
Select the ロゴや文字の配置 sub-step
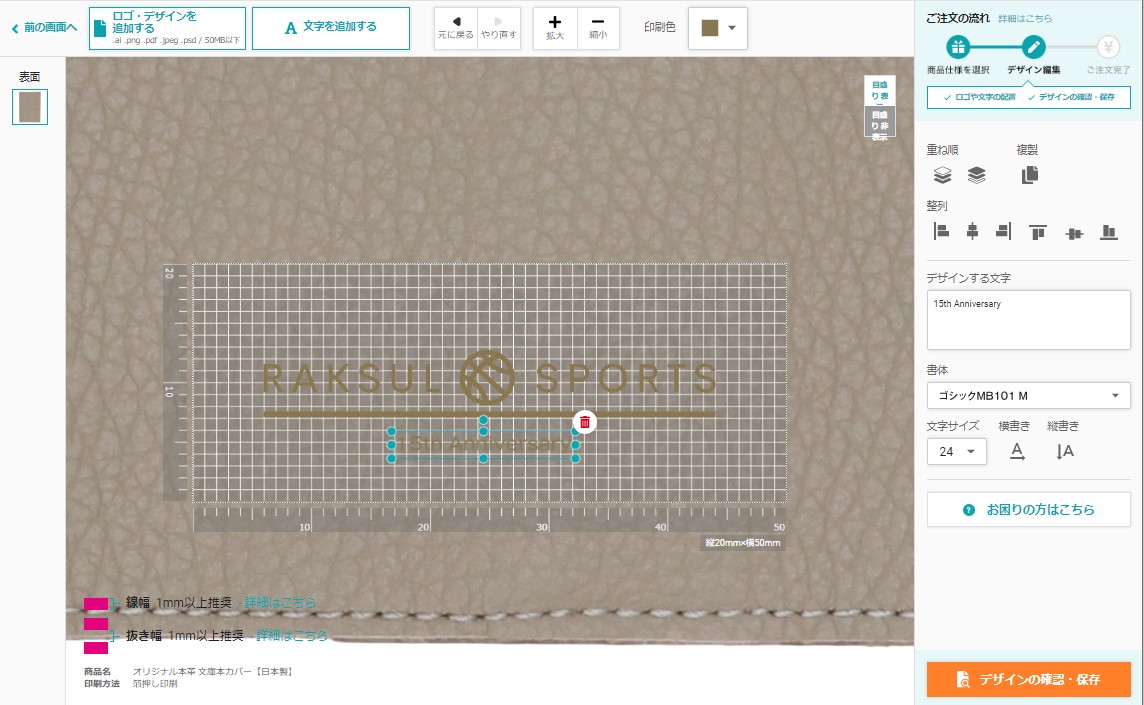[979, 97]
